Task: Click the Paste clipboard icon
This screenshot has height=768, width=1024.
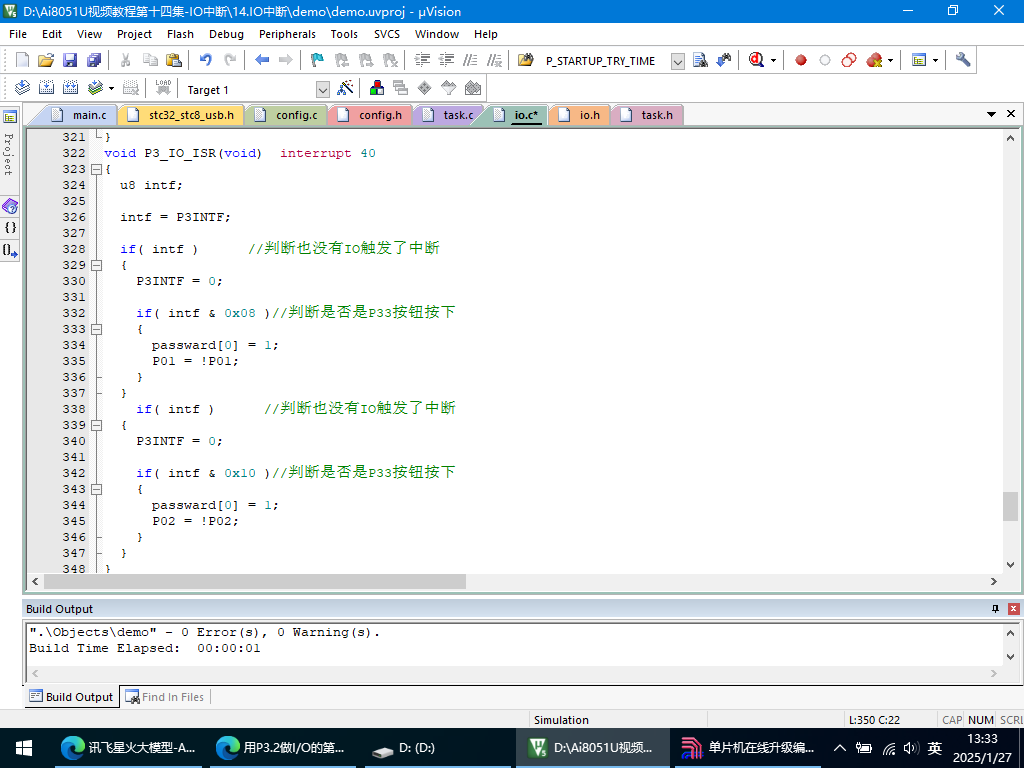Action: point(174,60)
